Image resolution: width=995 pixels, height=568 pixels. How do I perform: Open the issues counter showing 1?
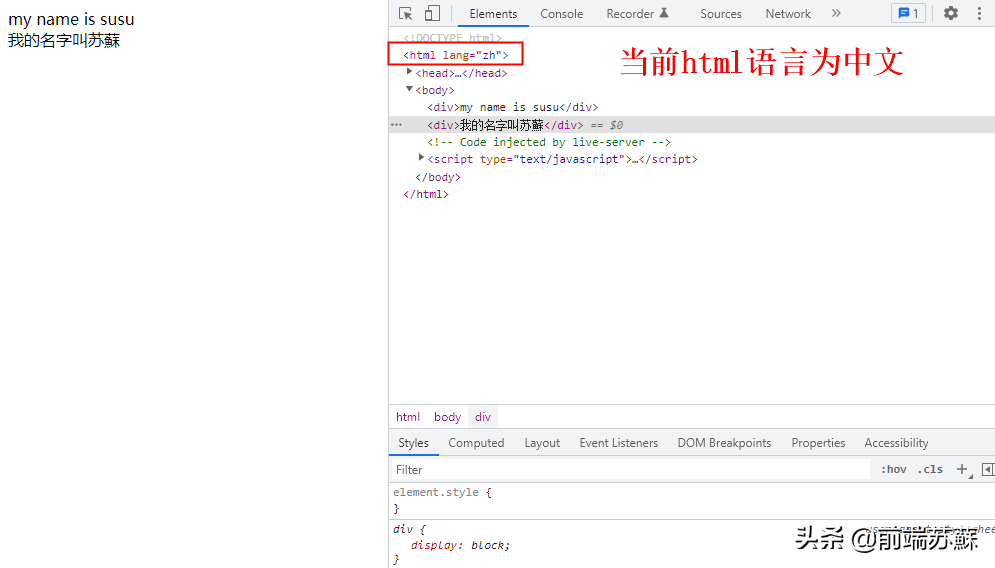(x=908, y=13)
